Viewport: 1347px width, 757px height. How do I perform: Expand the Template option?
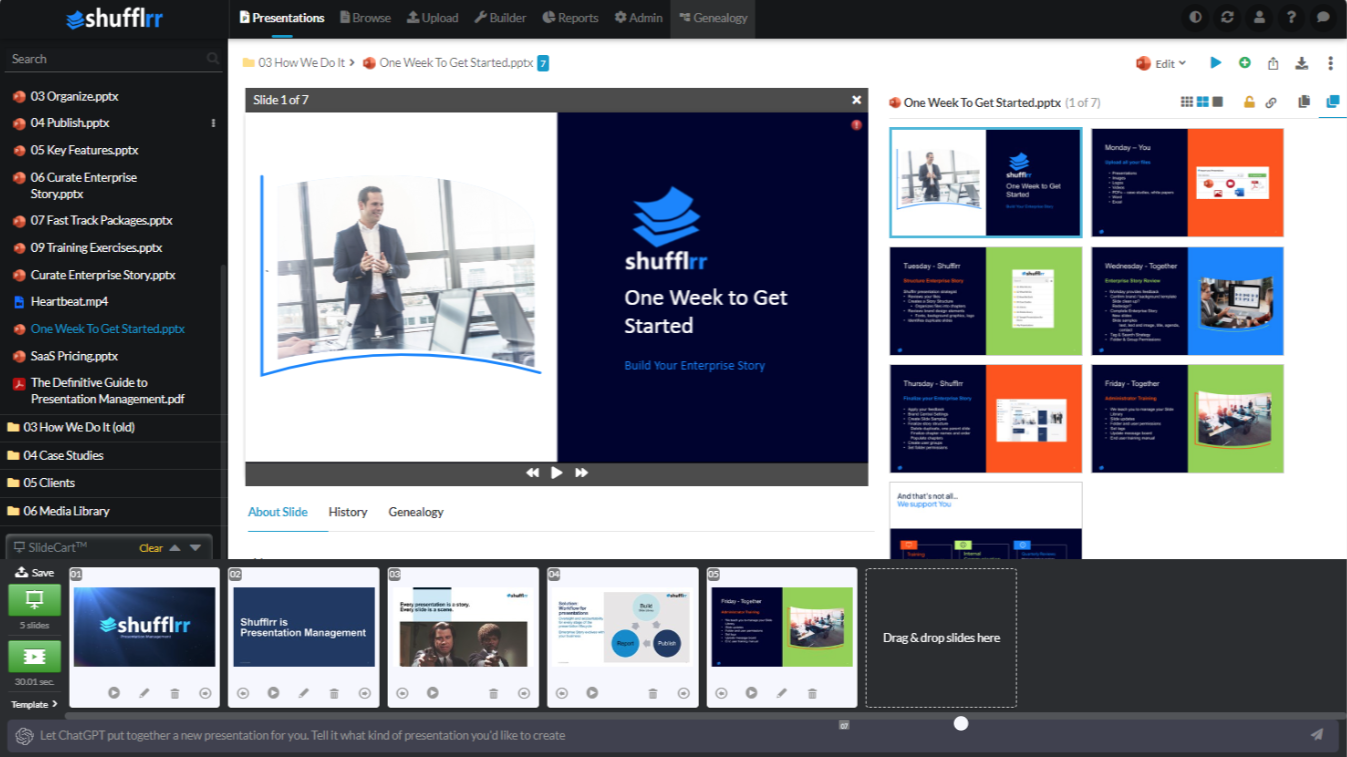click(x=34, y=704)
